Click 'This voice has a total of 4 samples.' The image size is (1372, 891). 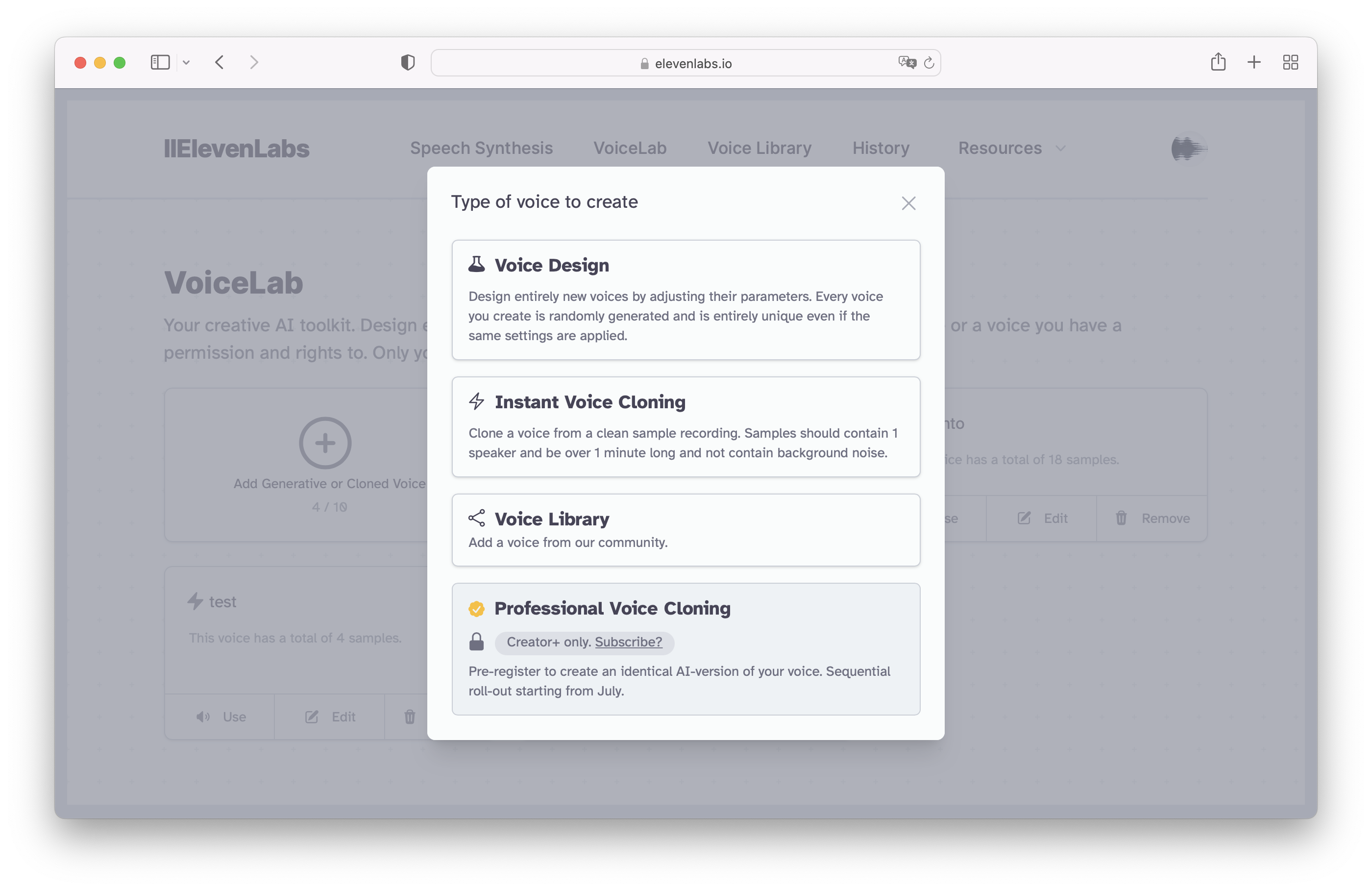pos(295,638)
